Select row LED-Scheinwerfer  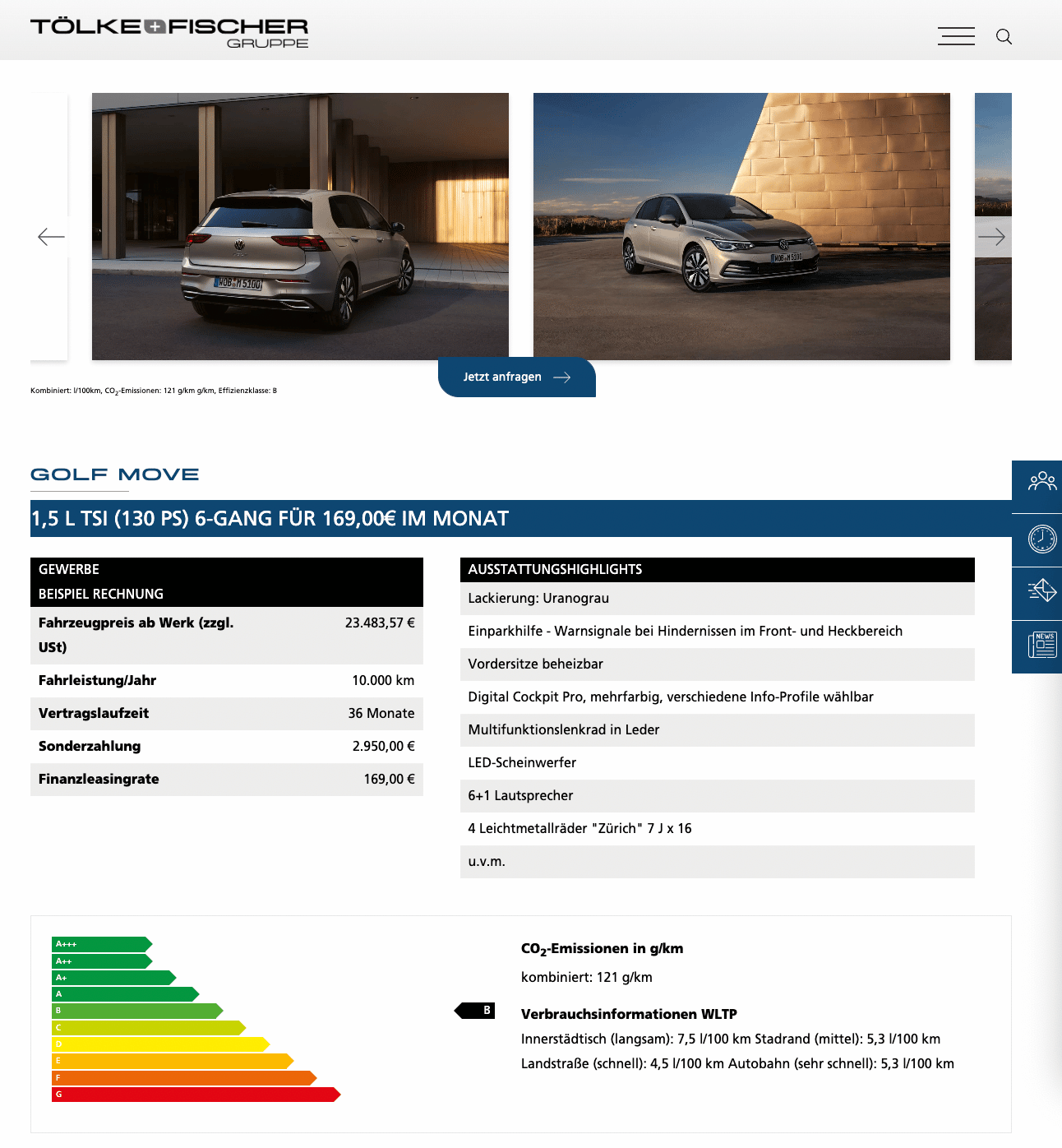[718, 763]
